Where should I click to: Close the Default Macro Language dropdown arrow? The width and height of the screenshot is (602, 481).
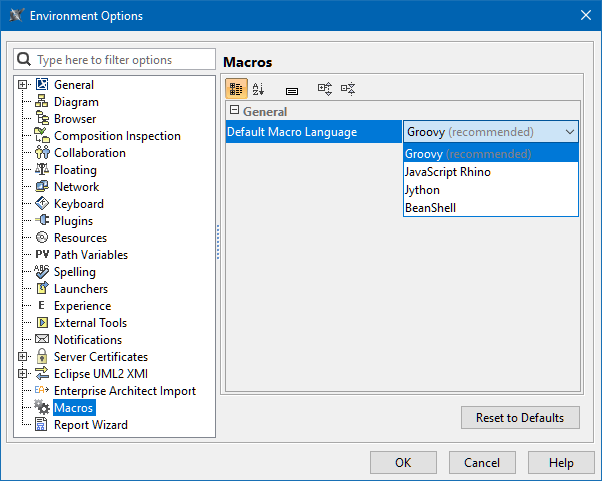570,132
